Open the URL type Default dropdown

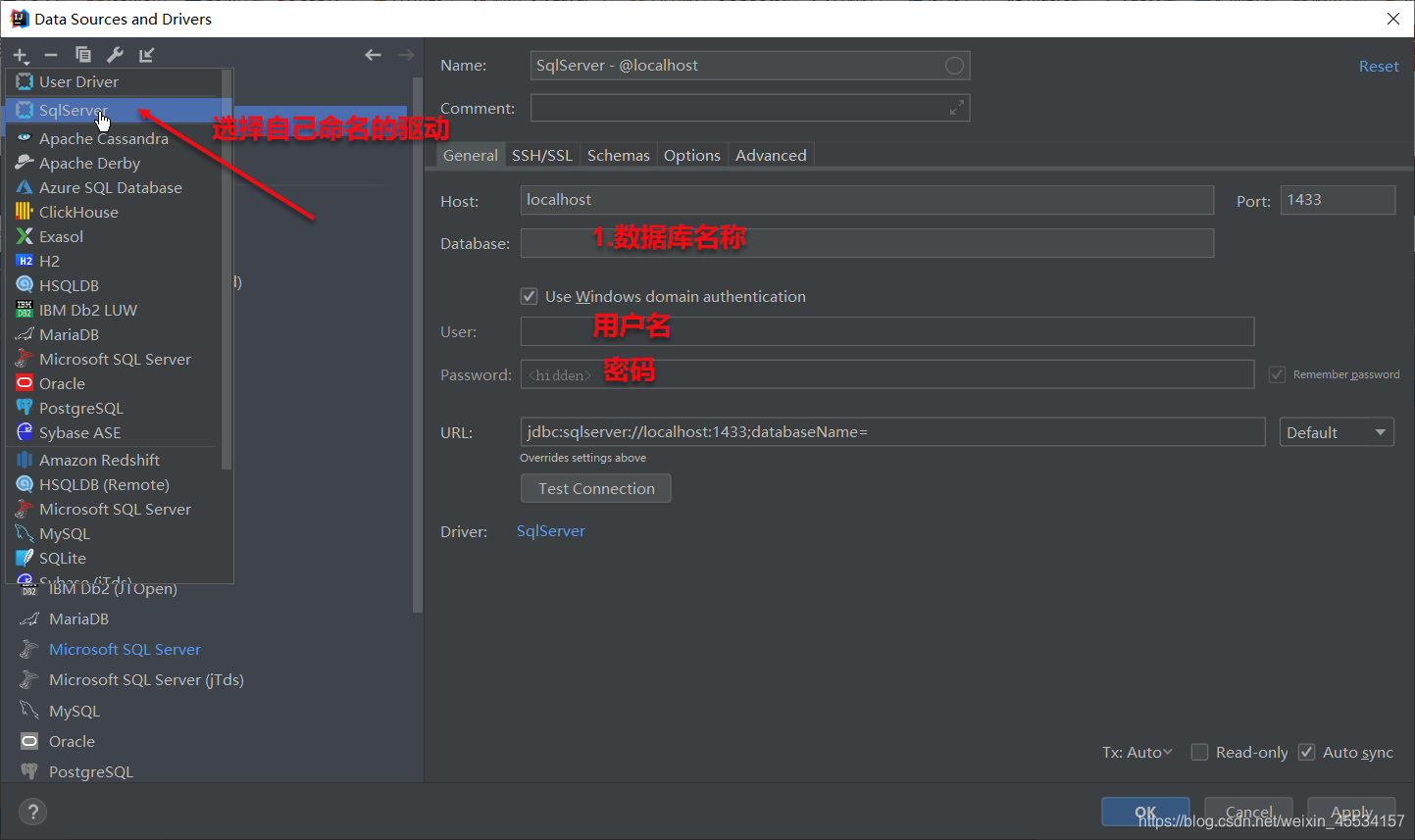1337,432
